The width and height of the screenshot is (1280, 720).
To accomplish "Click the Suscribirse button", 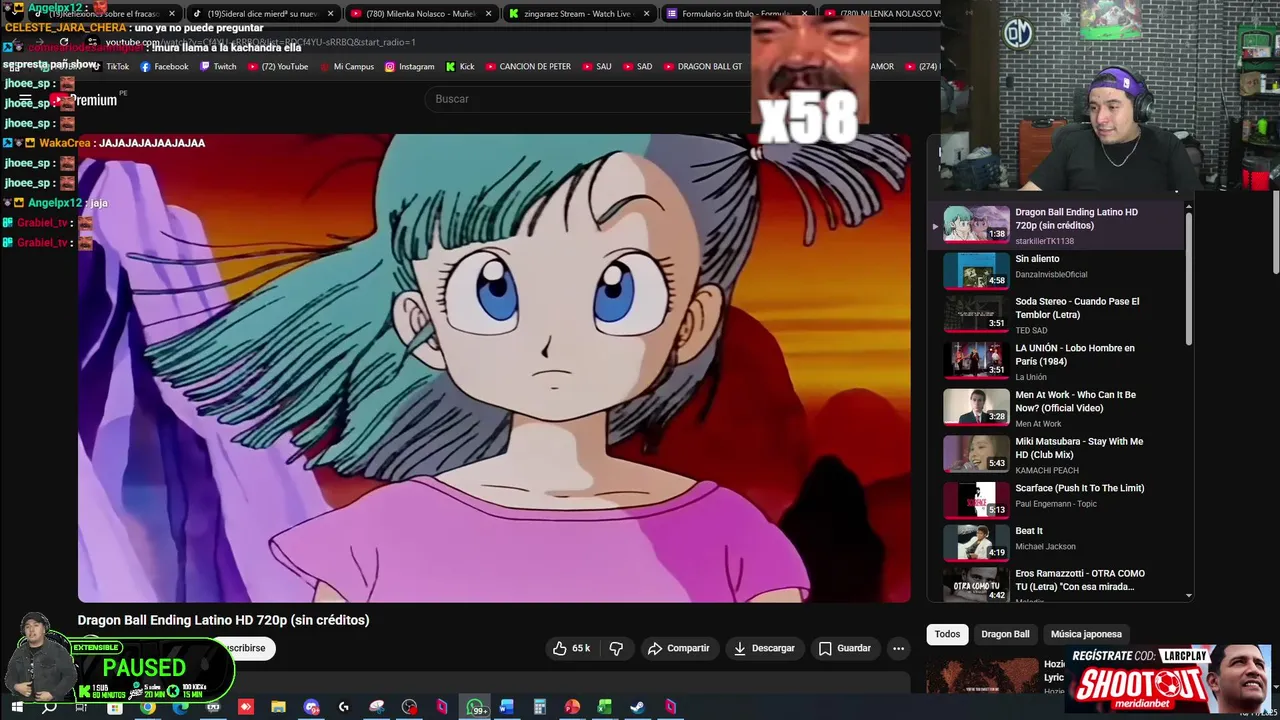I will tap(245, 648).
